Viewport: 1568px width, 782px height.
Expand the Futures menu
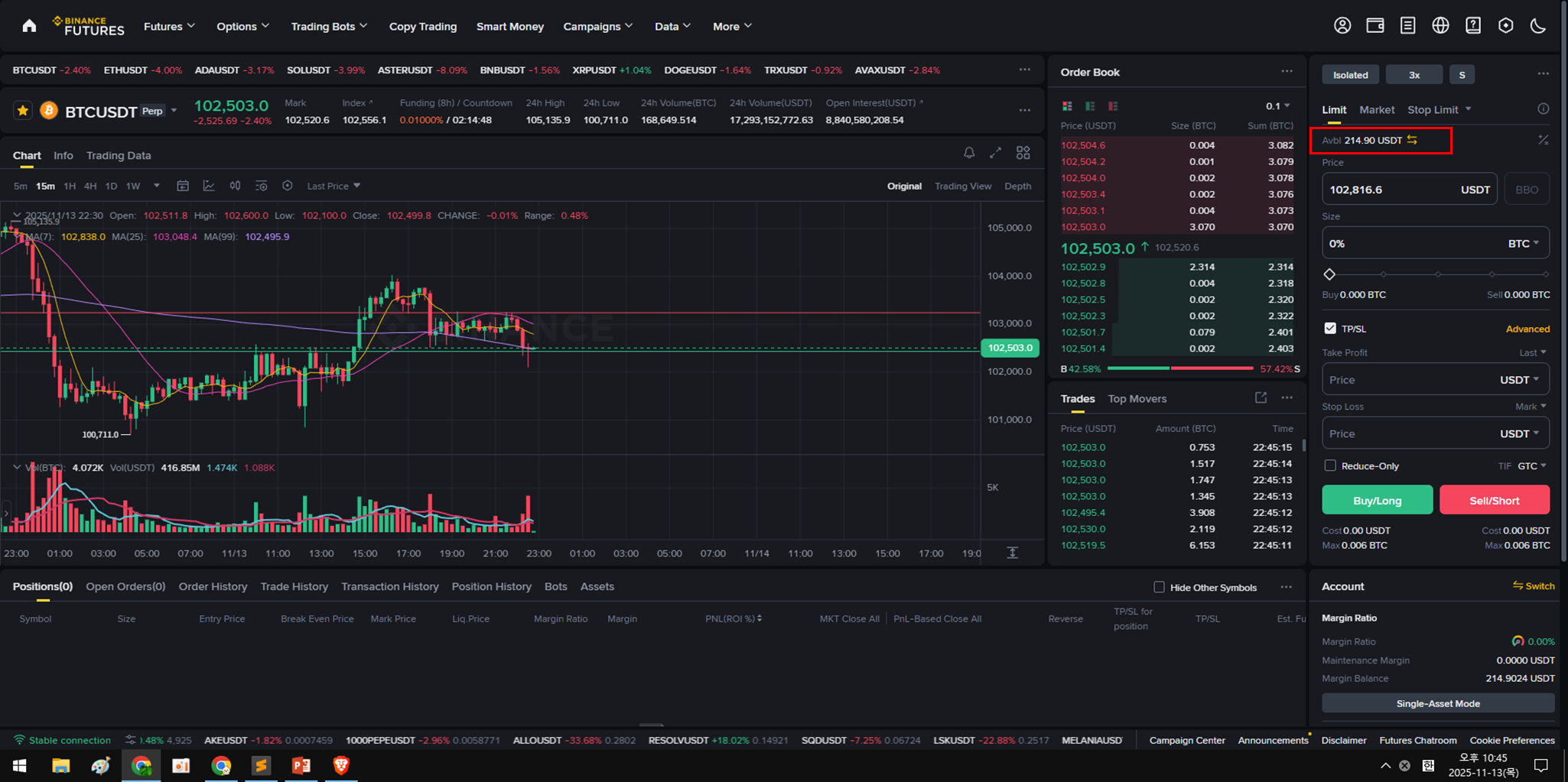169,26
